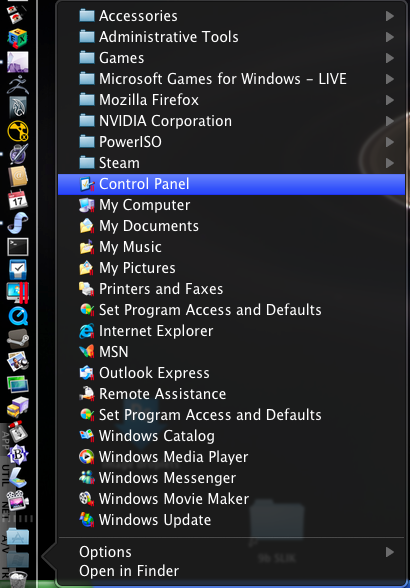Open Windows Catalog
Screen dimensions: 410x588
(x=231, y=436)
